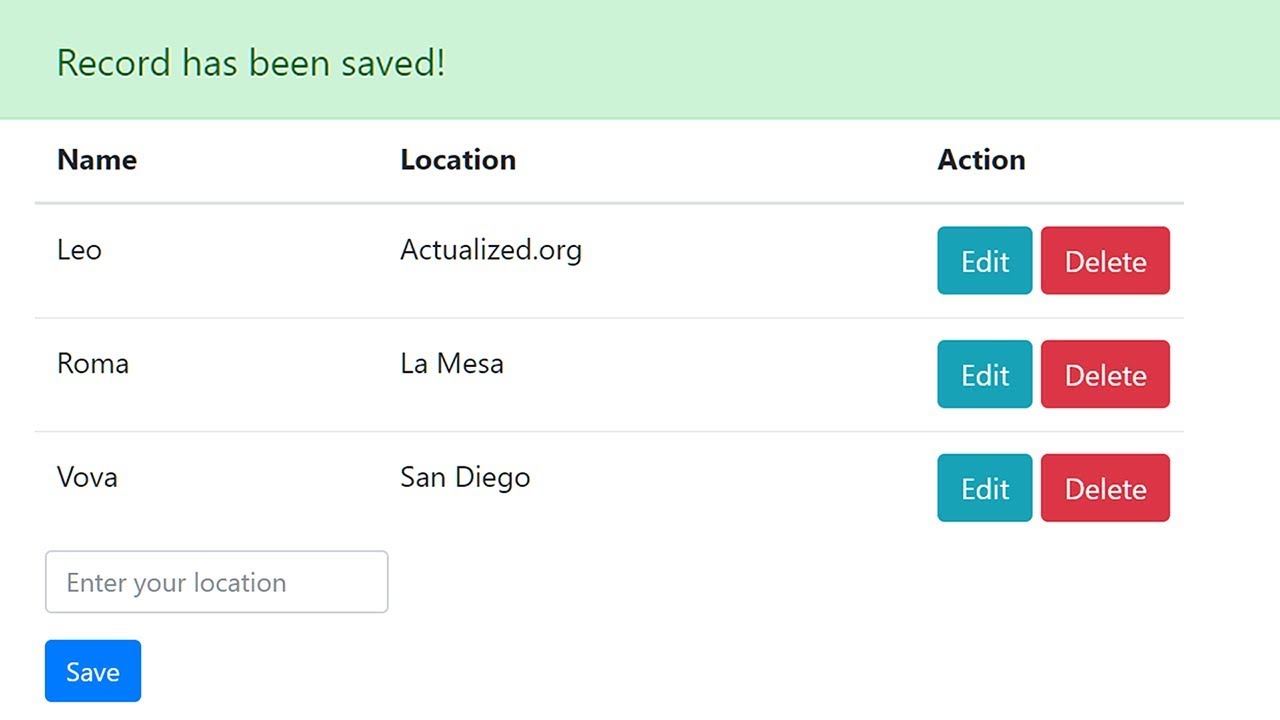Select the Leo name cell
Screen dimensions: 1280x720
coord(79,250)
